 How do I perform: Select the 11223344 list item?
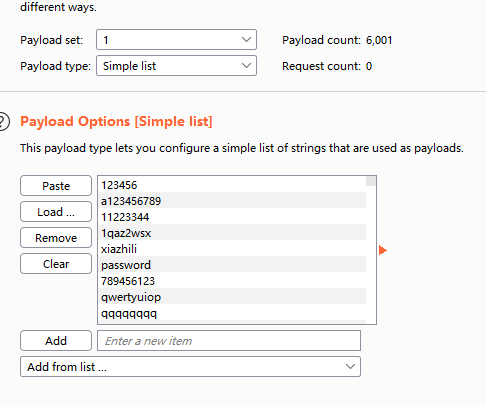[232, 217]
